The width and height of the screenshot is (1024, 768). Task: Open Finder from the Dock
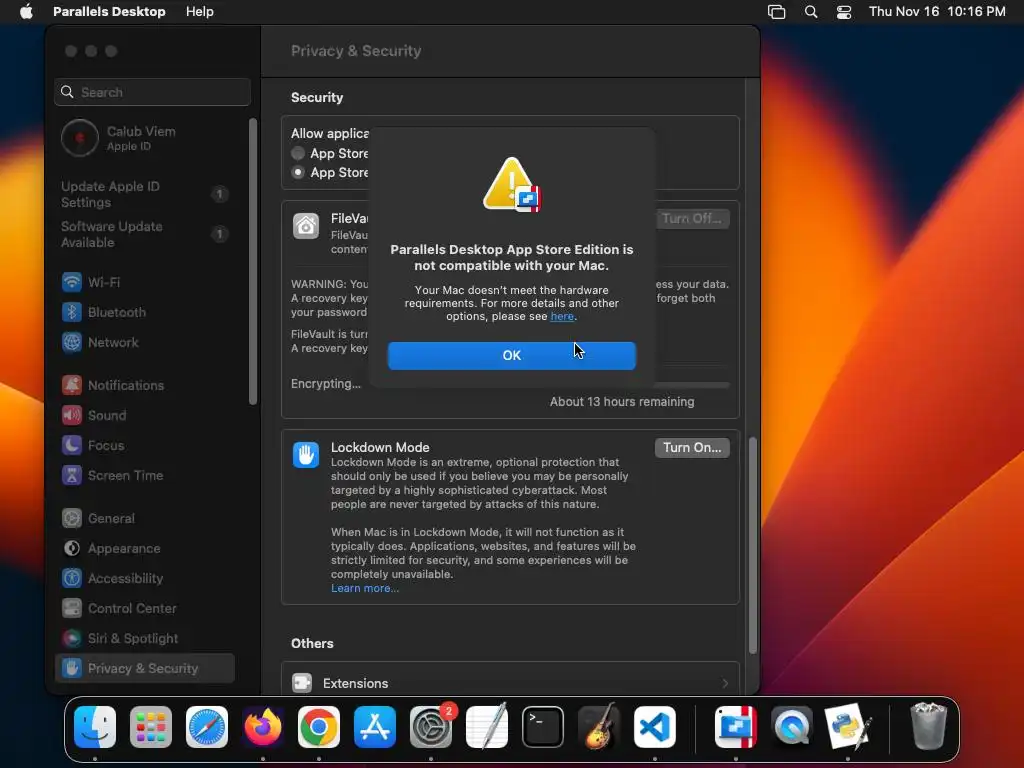(x=95, y=727)
